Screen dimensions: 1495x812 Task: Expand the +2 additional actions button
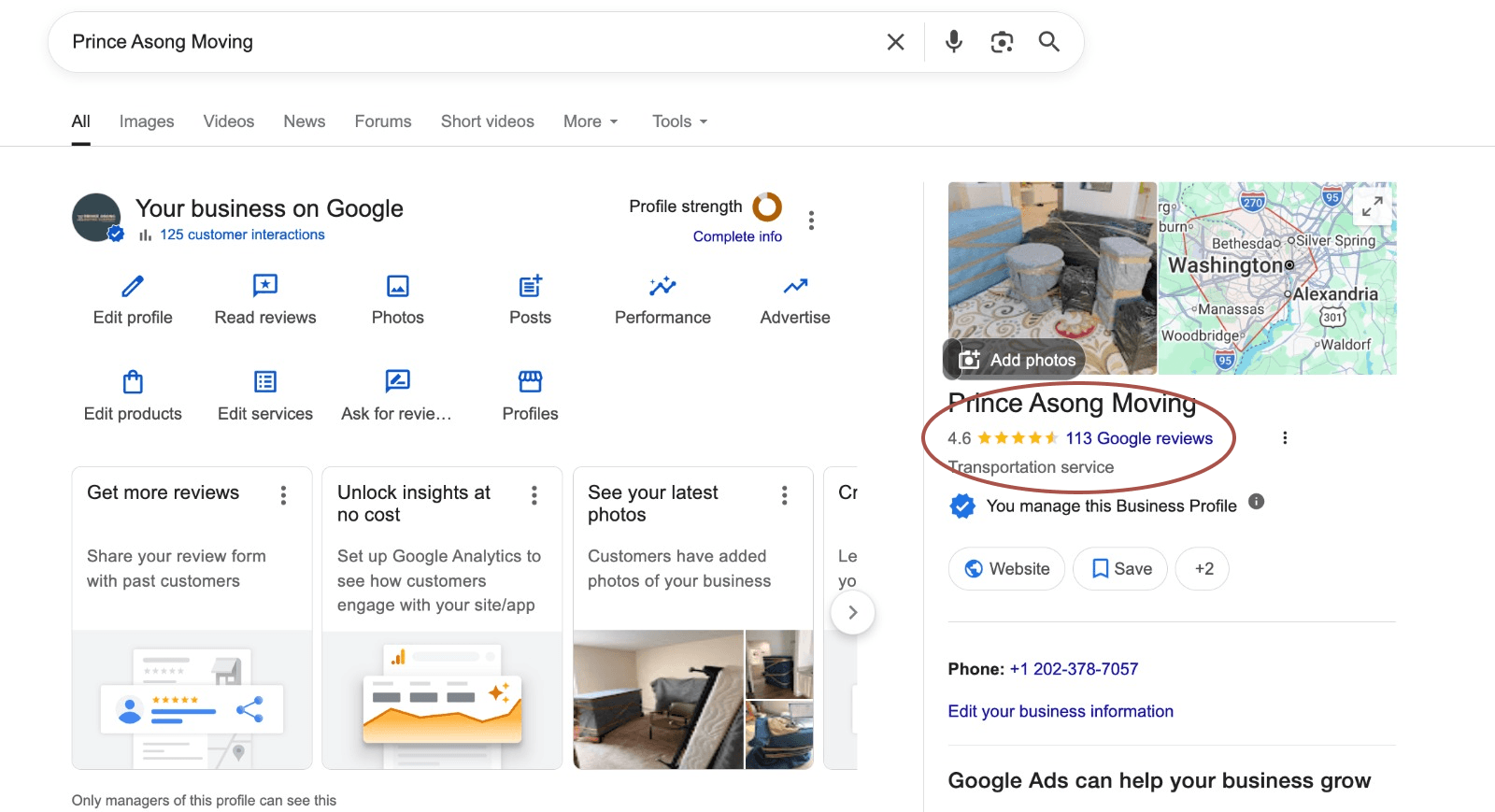pyautogui.click(x=1203, y=569)
